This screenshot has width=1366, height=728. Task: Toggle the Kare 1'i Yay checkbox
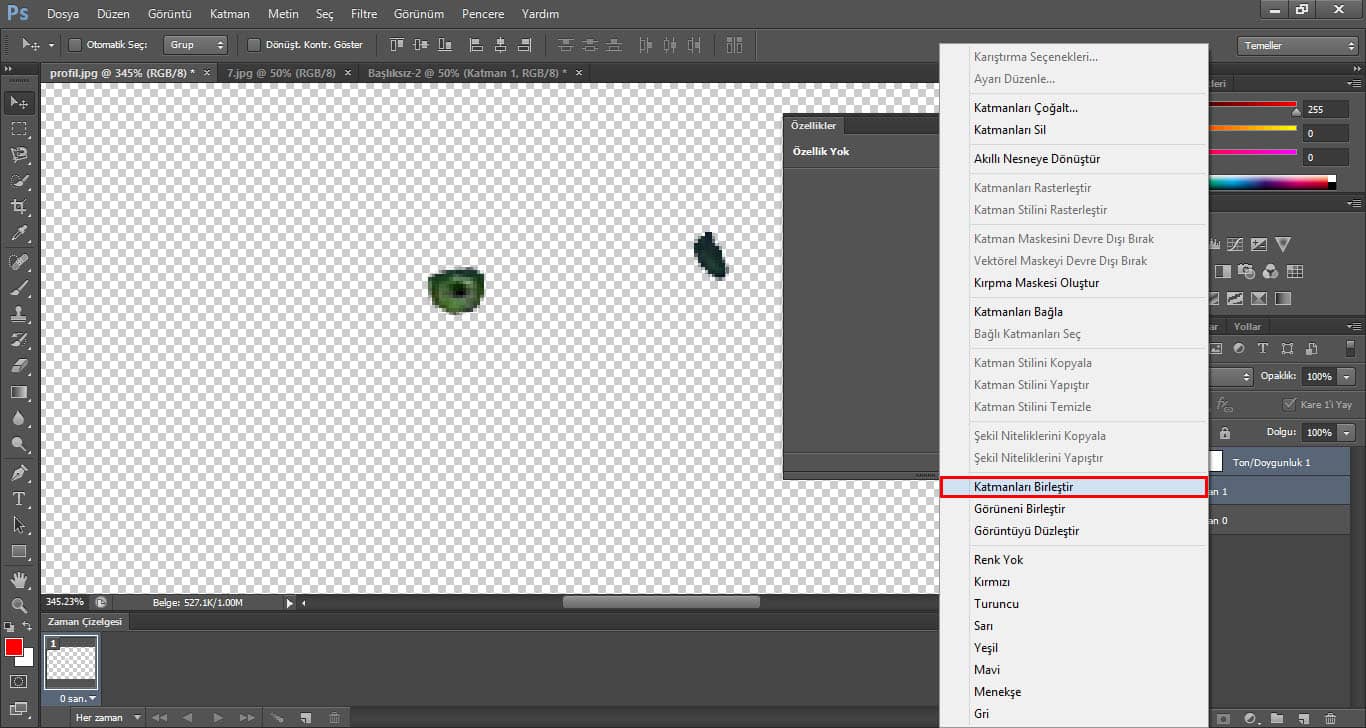click(1290, 405)
